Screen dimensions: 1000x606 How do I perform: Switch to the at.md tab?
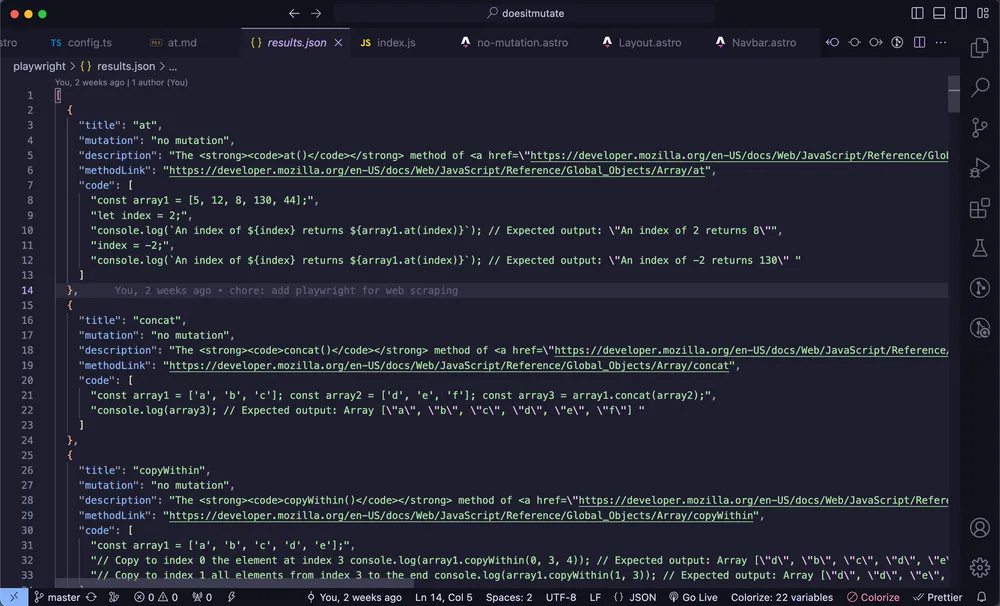coord(173,43)
